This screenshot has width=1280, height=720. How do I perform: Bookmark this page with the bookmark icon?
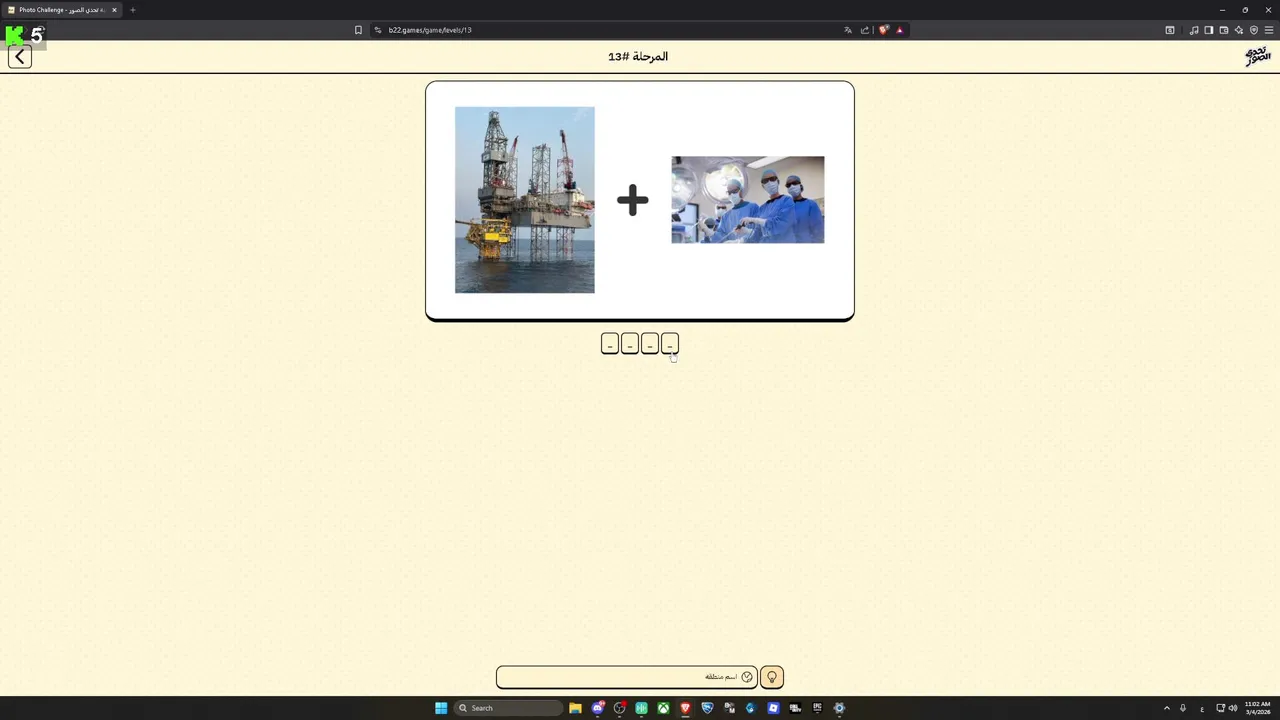pos(358,30)
